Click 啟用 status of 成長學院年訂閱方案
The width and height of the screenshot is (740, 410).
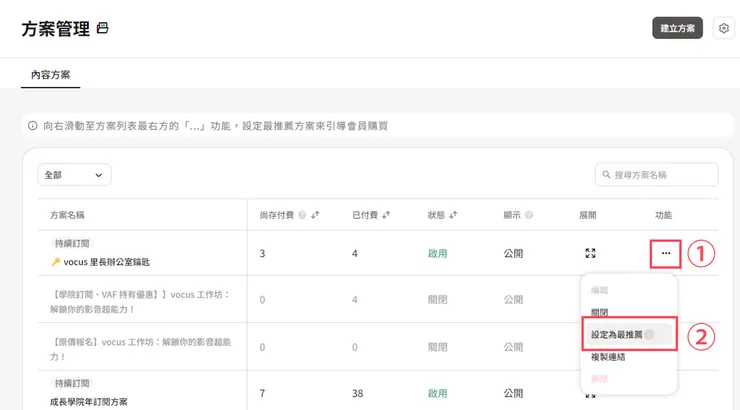pos(437,393)
